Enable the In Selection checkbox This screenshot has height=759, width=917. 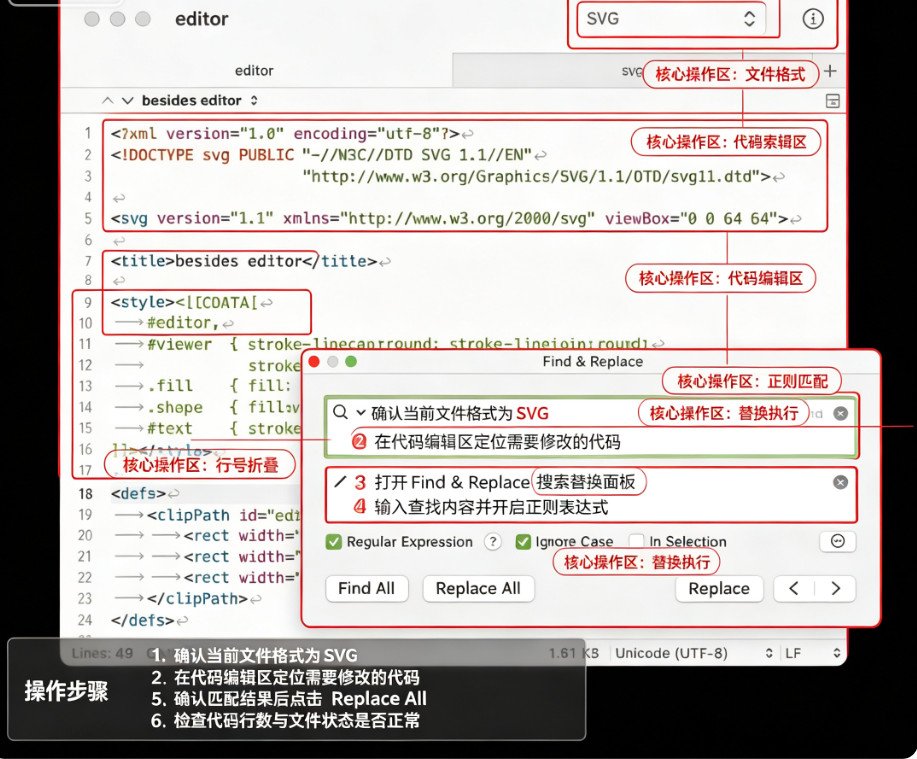coord(636,541)
